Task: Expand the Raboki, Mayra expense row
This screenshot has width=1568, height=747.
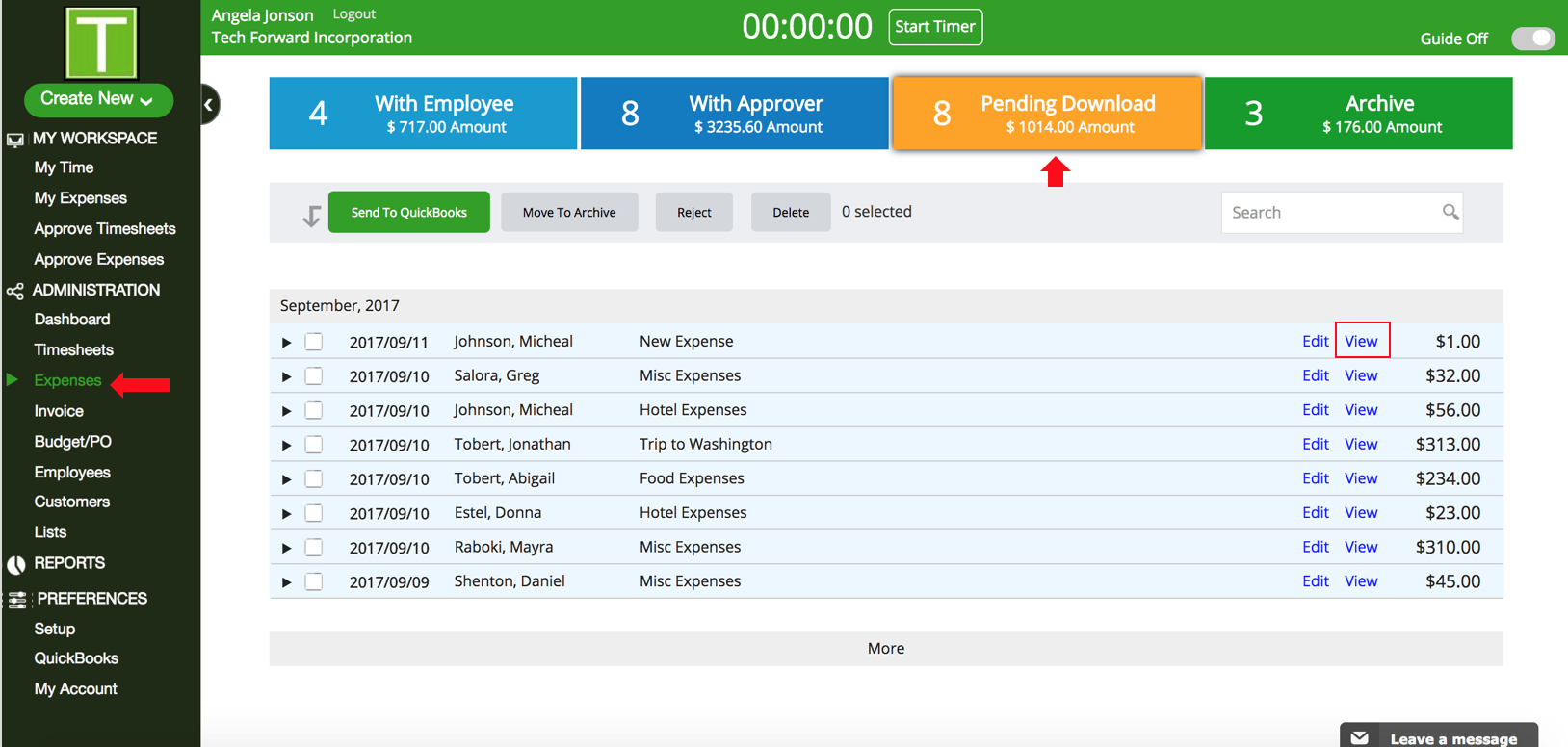Action: point(286,548)
